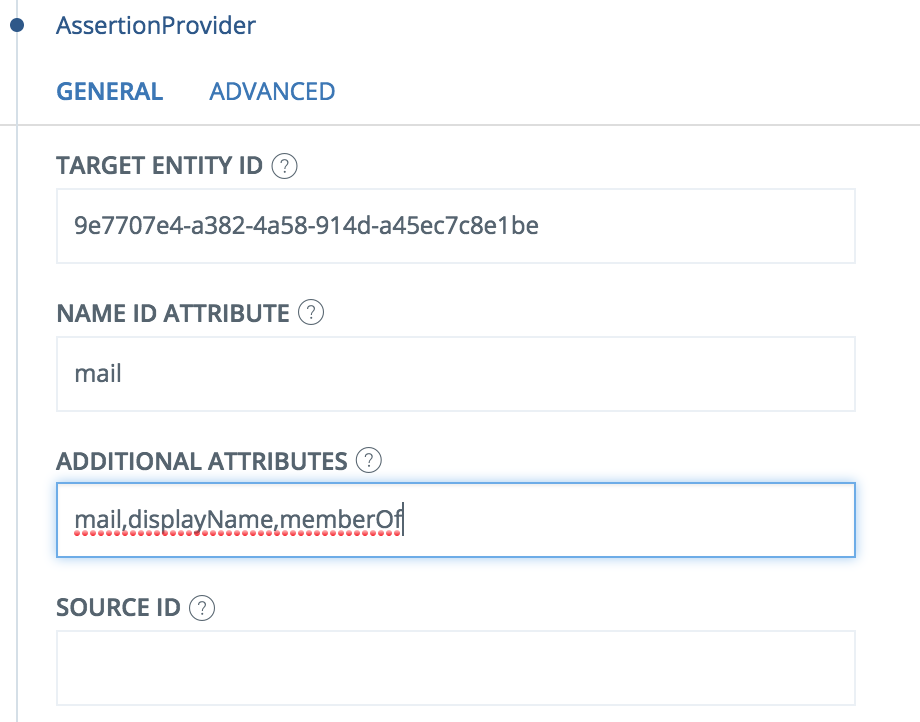Focus the empty Source ID field

point(456,667)
